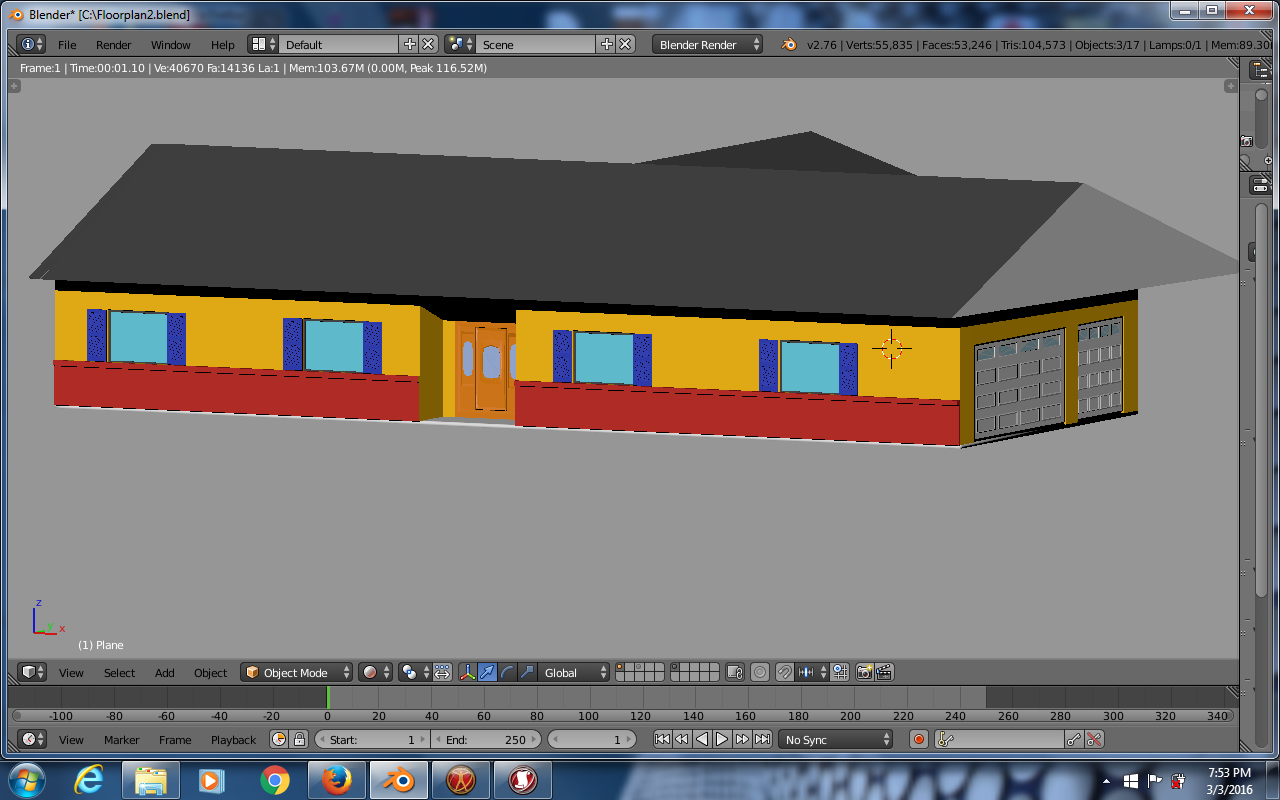
Task: Open the 3D View editor type selector
Action: [32, 672]
